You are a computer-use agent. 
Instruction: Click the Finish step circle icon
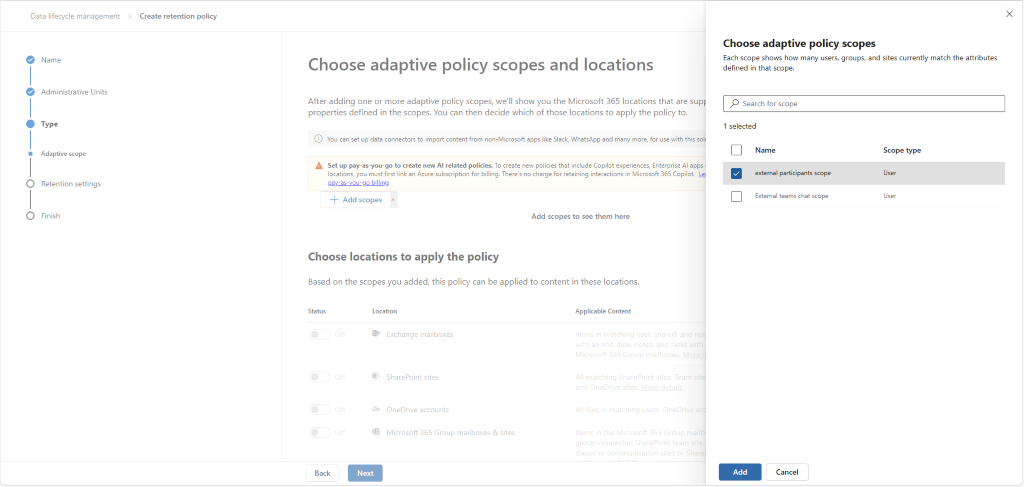tap(30, 216)
